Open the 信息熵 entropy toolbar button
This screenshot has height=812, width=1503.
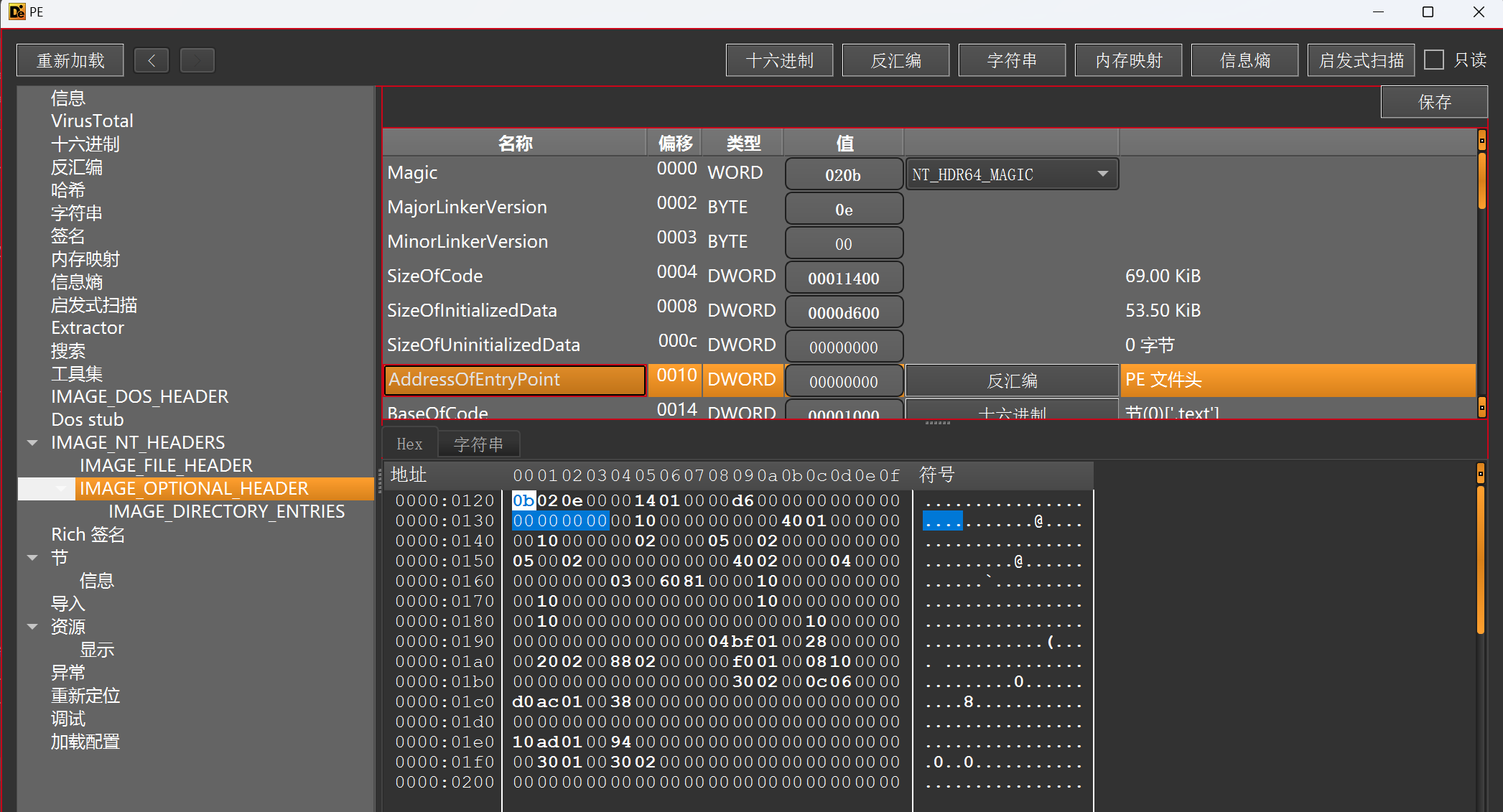click(x=1245, y=60)
